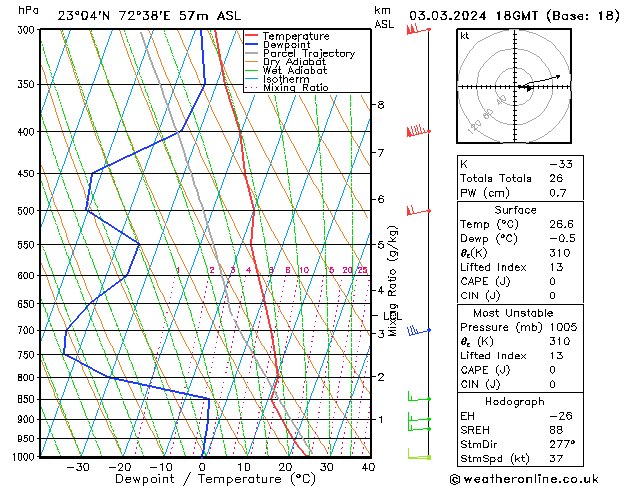Viewport: 629px width, 486px height.
Task: Click the blue 700 hPa wind barb
Action: tap(418, 330)
